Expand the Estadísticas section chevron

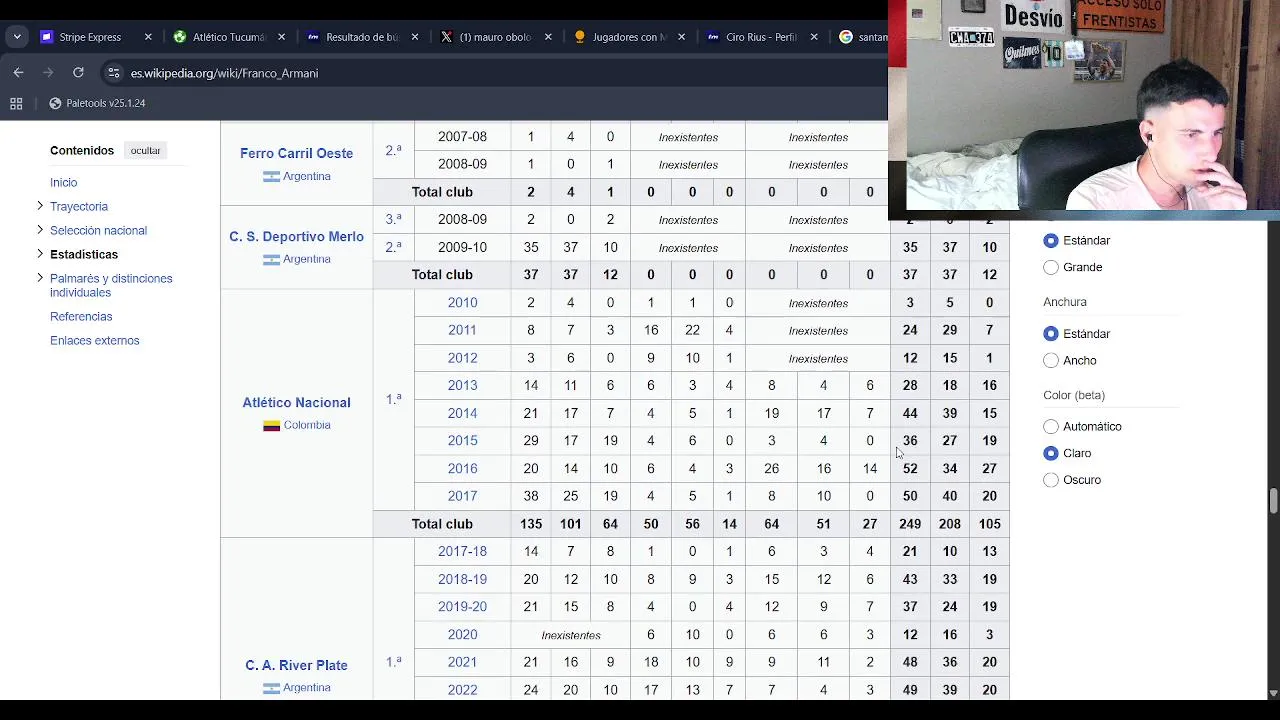[40, 254]
